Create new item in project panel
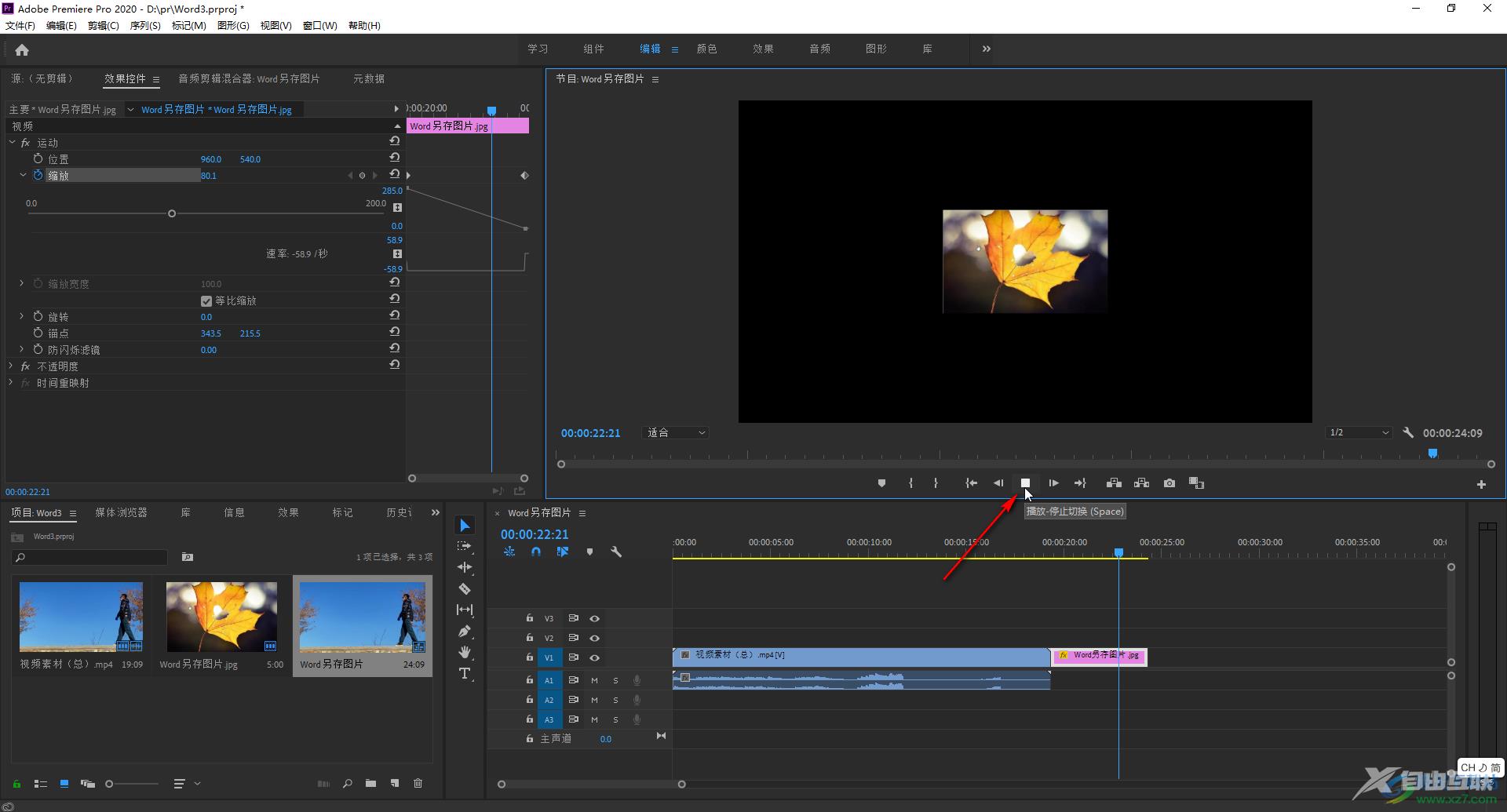Viewport: 1507px width, 812px height. 395,783
